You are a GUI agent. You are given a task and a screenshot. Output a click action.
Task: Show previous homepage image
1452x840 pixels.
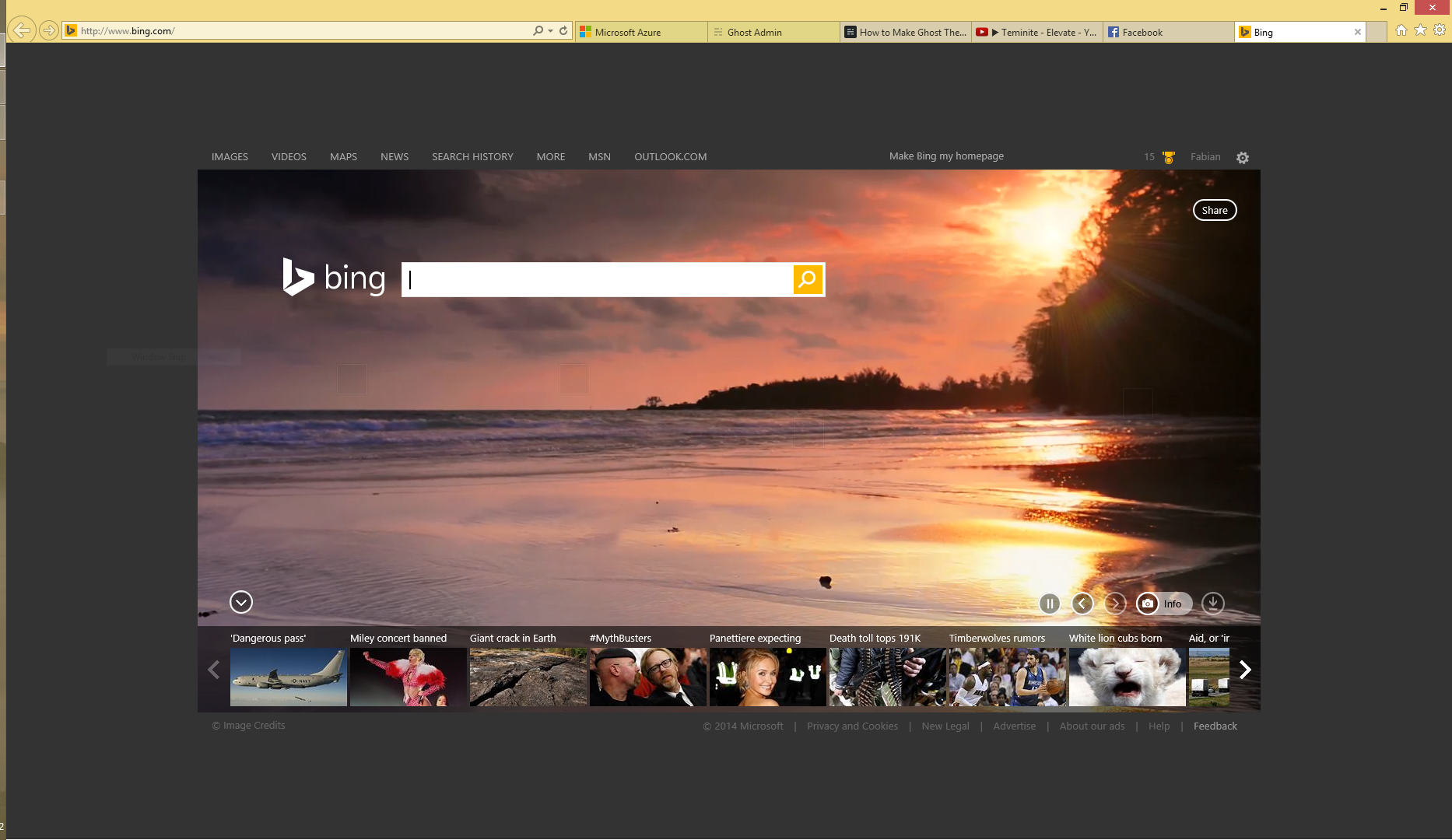tap(1082, 604)
